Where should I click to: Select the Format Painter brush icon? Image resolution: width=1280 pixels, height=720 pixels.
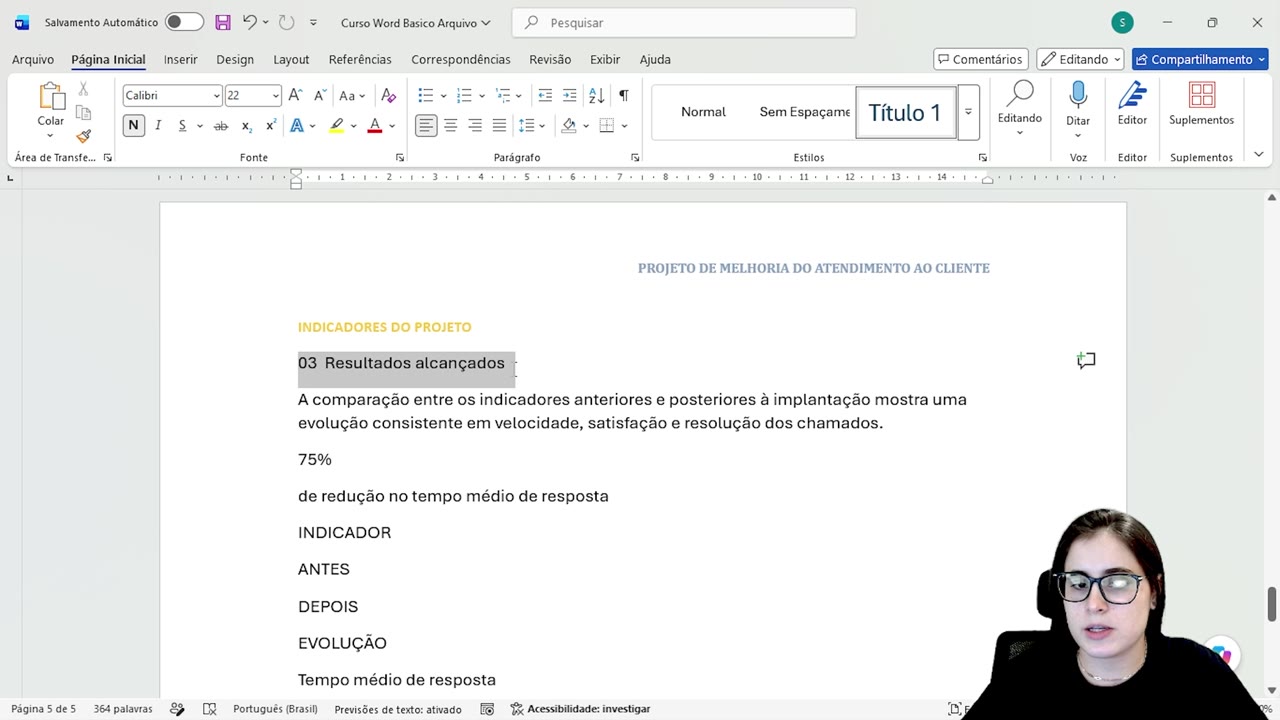(83, 135)
